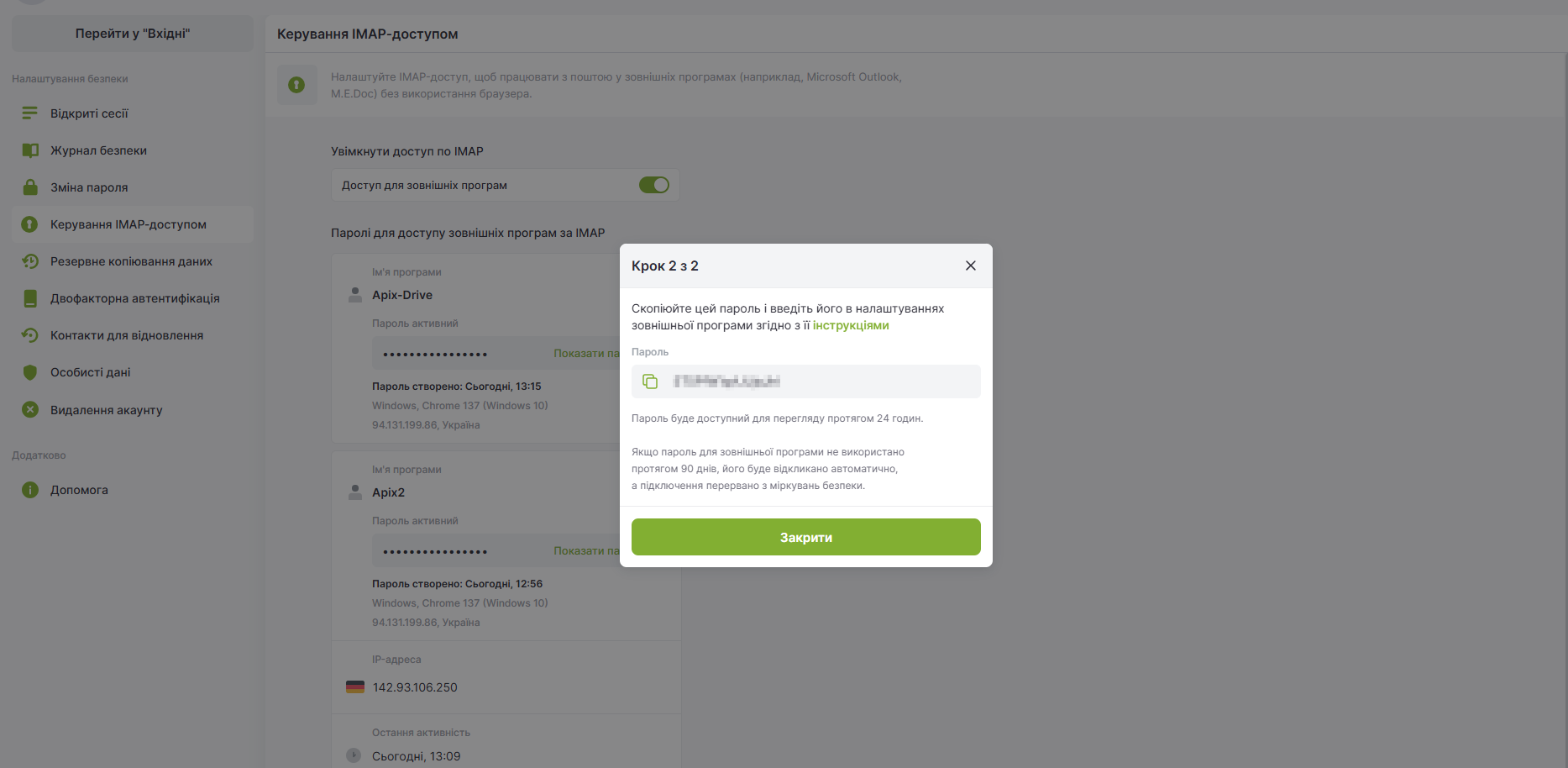This screenshot has height=768, width=1568.
Task: Click the Зміна пароля lock icon
Action: pos(30,187)
